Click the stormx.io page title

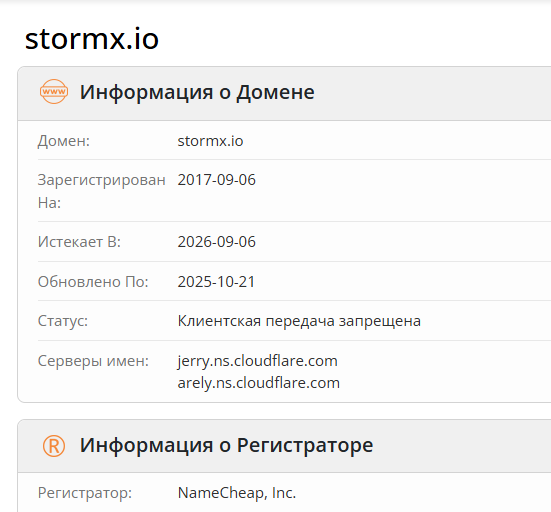coord(92,39)
